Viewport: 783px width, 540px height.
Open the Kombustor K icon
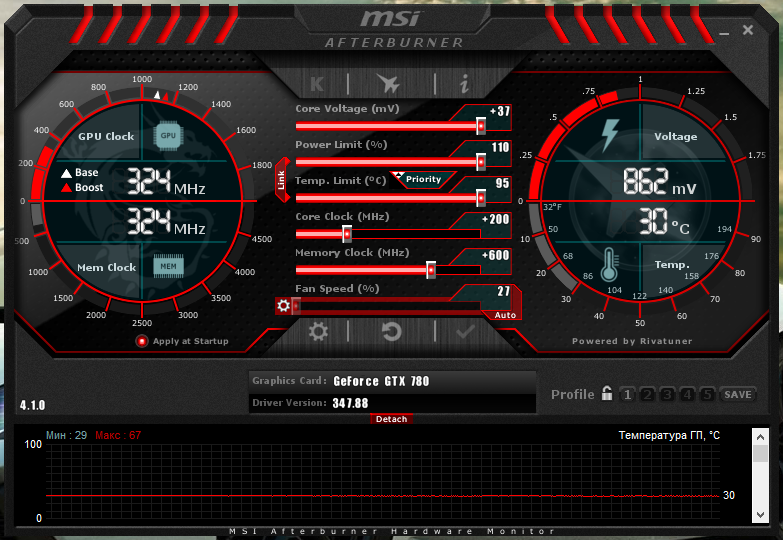317,84
